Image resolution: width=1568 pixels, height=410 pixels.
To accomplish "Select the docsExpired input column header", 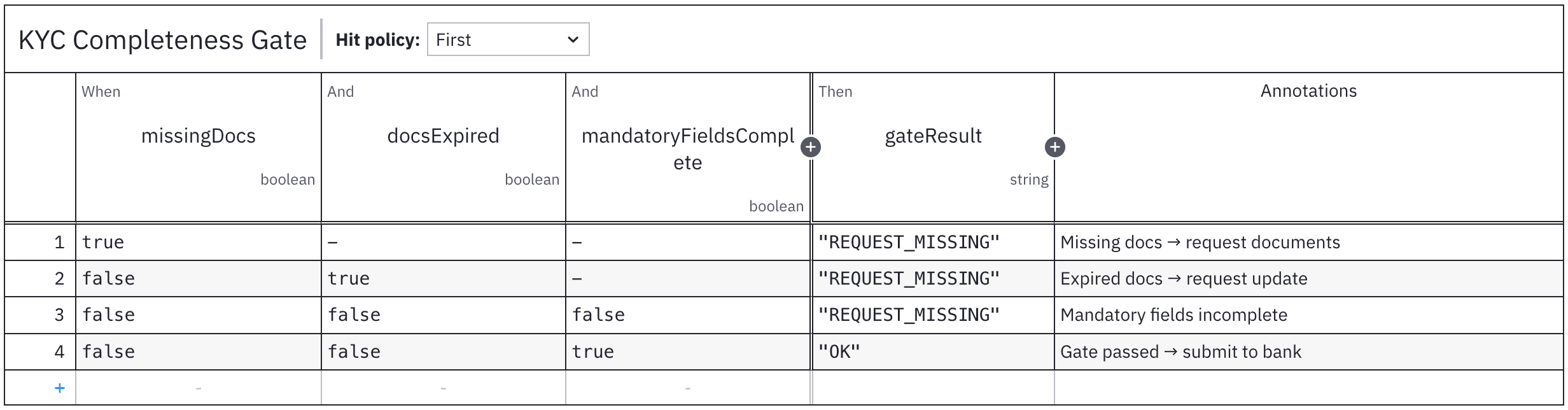I will [443, 136].
